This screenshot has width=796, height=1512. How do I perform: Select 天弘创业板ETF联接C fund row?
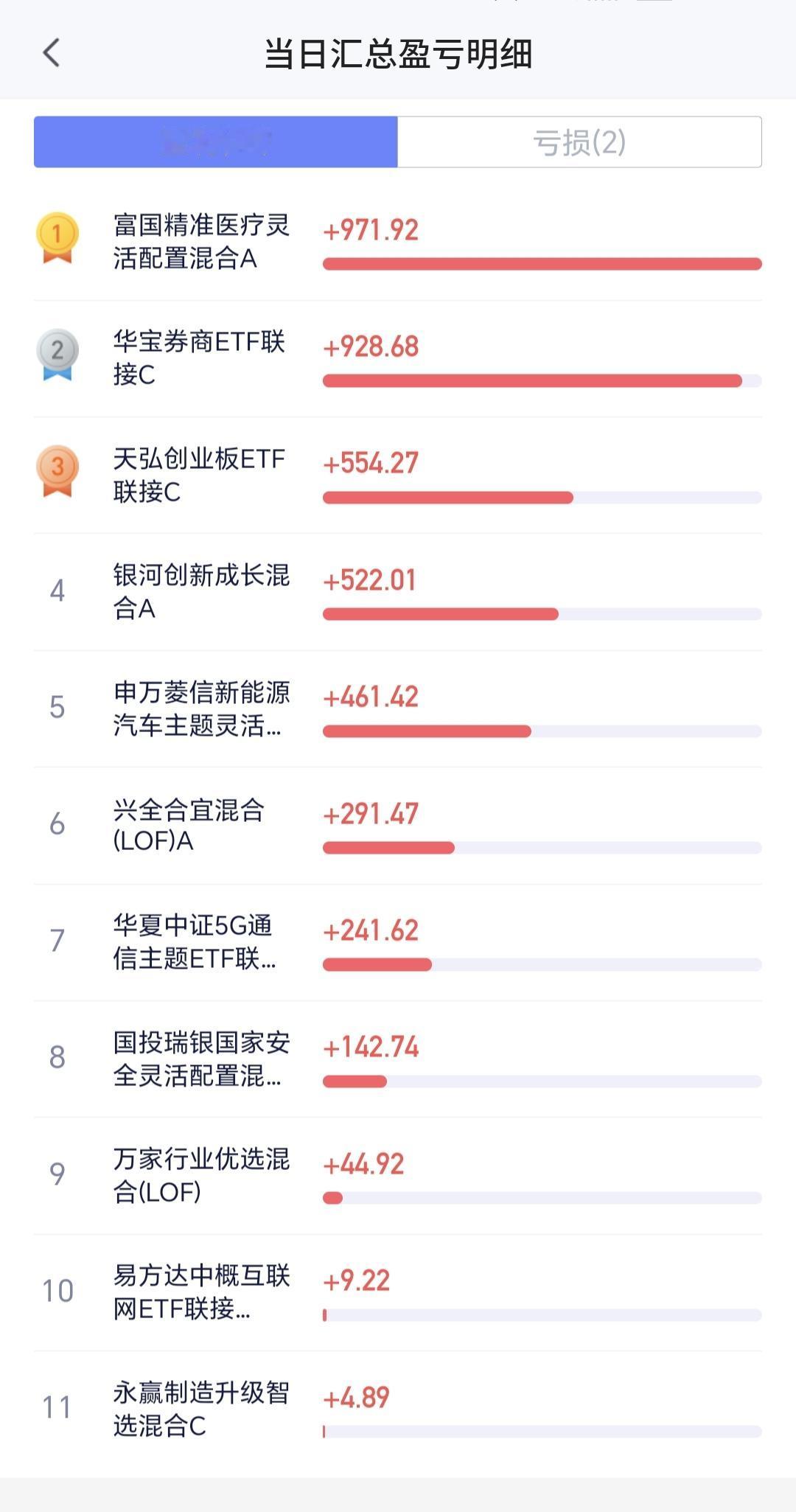coord(398,475)
